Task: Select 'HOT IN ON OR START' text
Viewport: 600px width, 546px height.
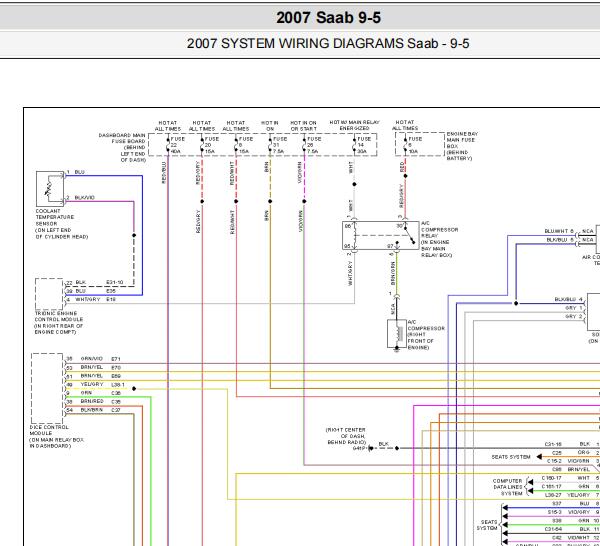Action: [x=303, y=126]
